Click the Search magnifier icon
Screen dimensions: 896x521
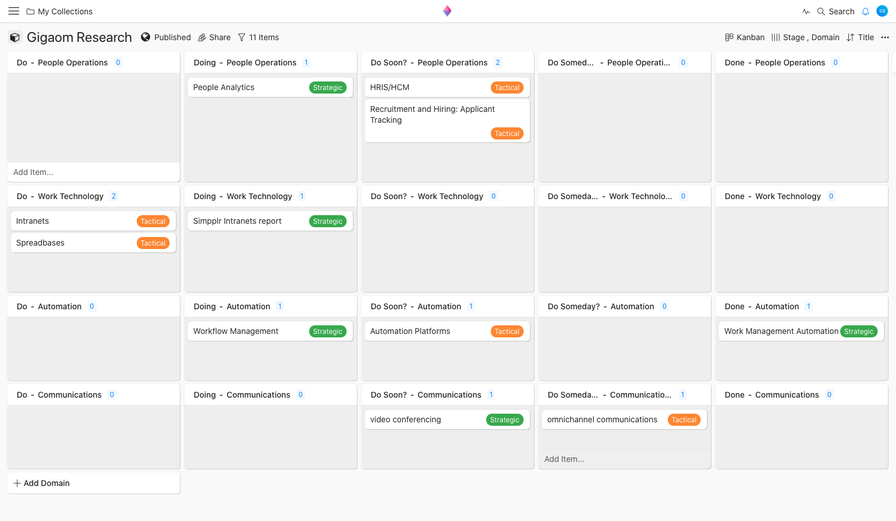coord(821,11)
